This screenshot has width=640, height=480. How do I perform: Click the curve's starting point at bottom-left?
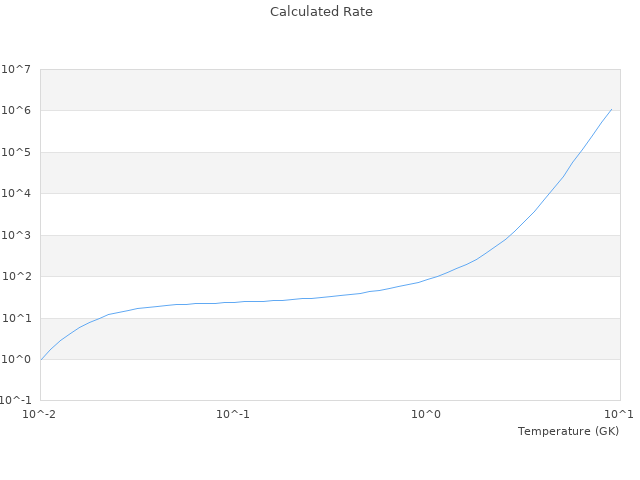(x=41, y=359)
